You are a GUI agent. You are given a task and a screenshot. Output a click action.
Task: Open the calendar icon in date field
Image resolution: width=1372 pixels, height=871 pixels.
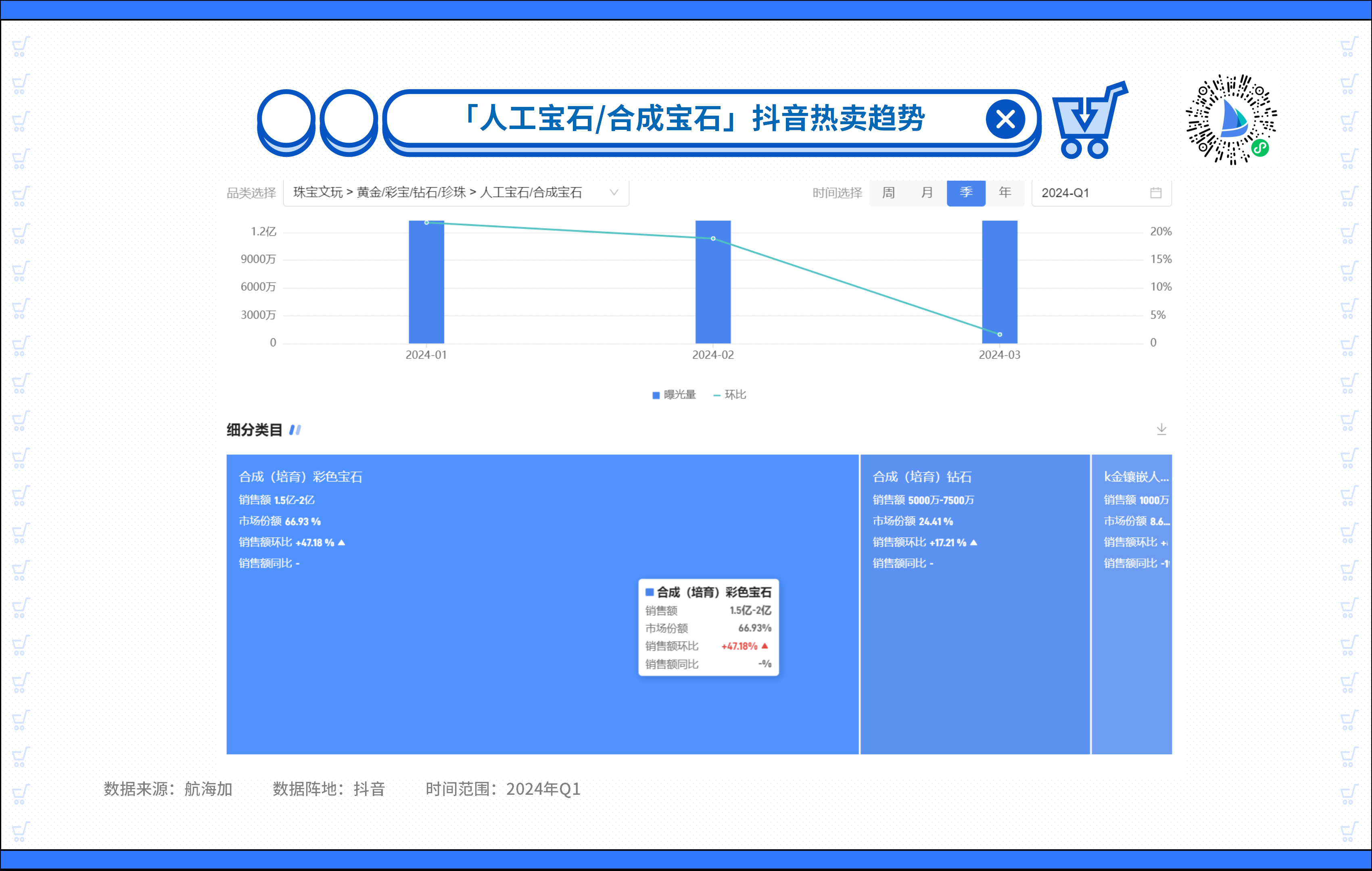tap(1155, 193)
